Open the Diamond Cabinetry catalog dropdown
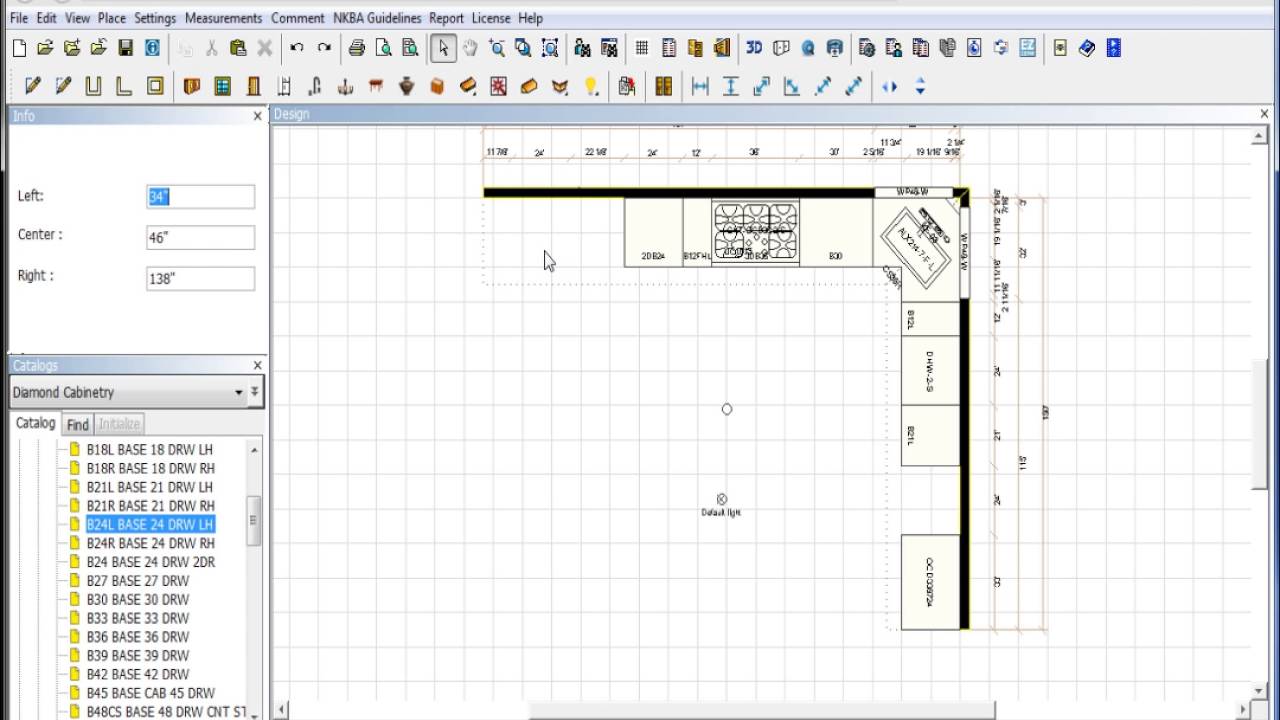This screenshot has width=1280, height=720. click(x=128, y=392)
